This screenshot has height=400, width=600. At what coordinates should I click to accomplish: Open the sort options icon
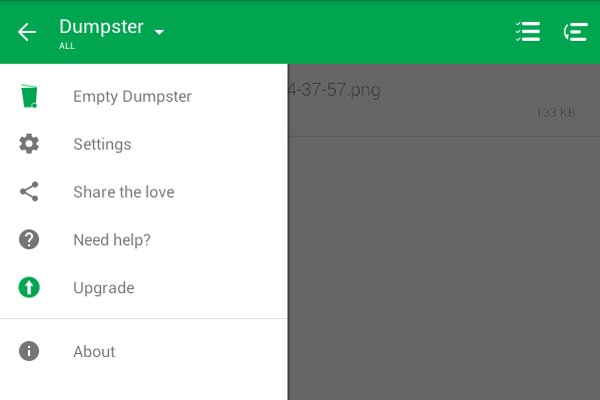[576, 32]
